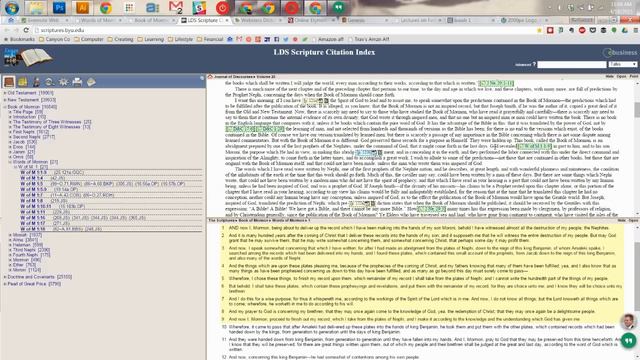This screenshot has height=360, width=640.
Task: Collapse the Book of Mormon node
Action: pos(5,107)
